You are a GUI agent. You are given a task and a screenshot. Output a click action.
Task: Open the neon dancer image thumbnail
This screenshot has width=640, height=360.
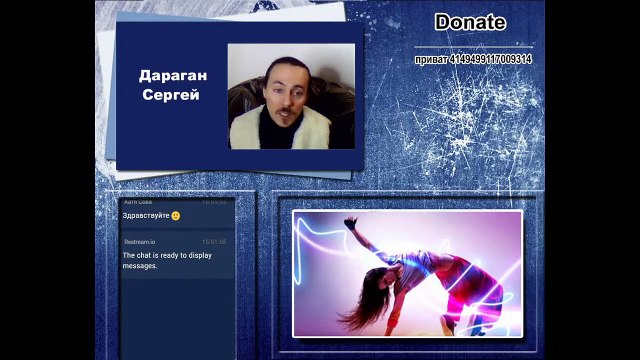point(407,274)
